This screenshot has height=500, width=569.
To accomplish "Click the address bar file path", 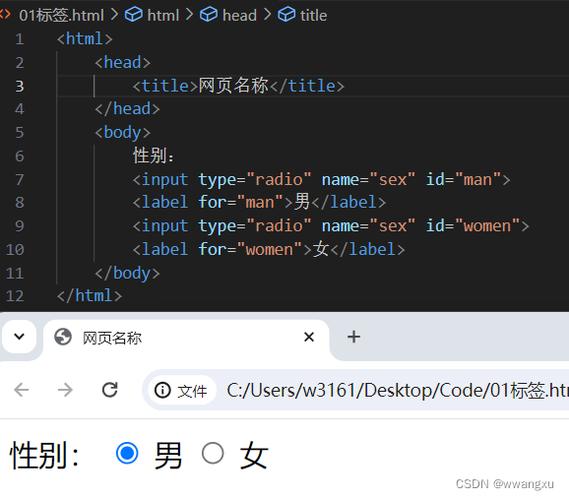I will point(397,390).
